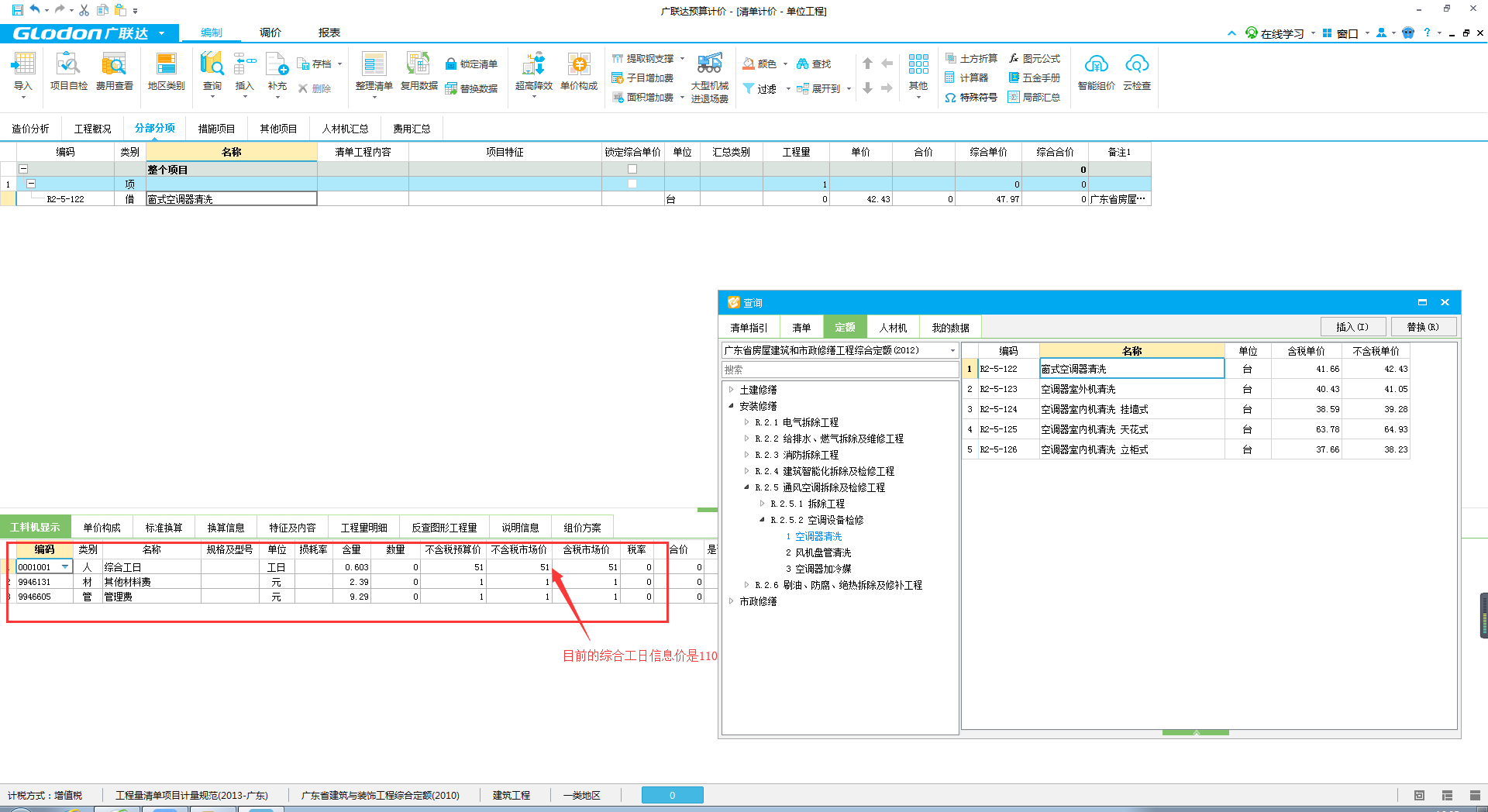Open 土方折算 earthwork conversion

point(971,59)
